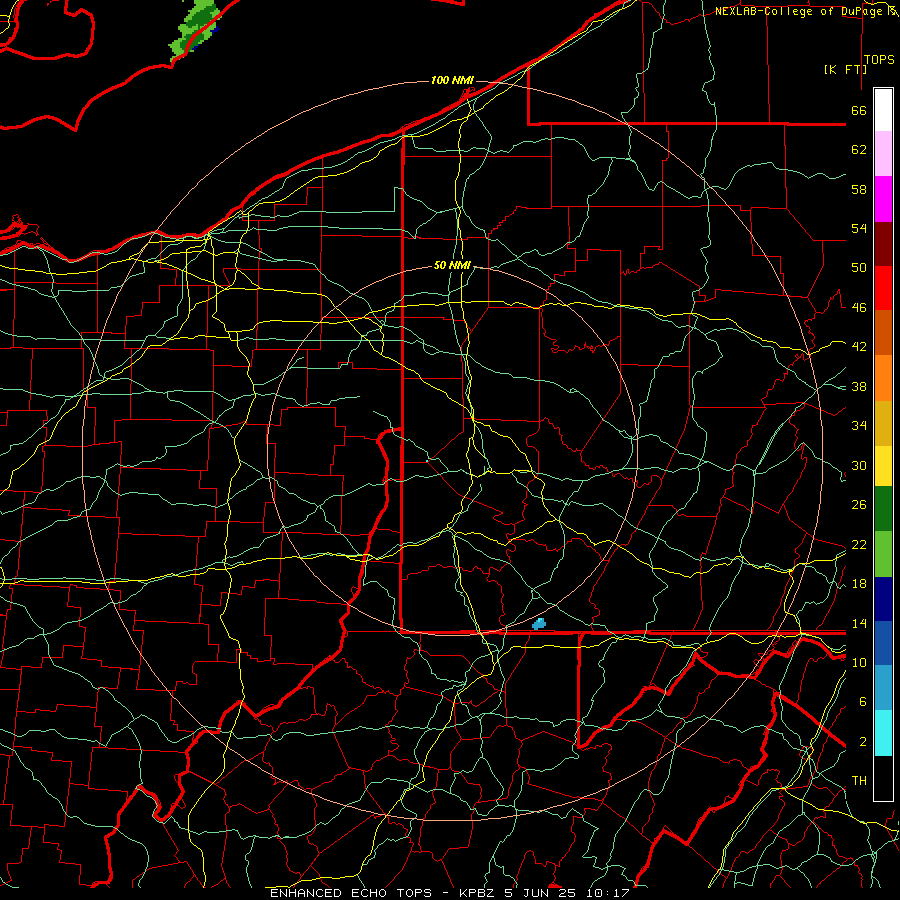Viewport: 900px width, 900px height.
Task: Click the Enhanced Echo Tops KPBZ caption
Action: (450, 893)
